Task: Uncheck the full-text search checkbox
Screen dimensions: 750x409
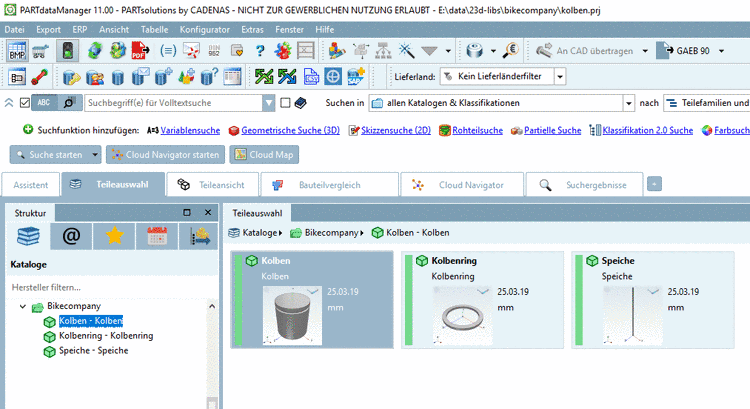Action: 25,103
